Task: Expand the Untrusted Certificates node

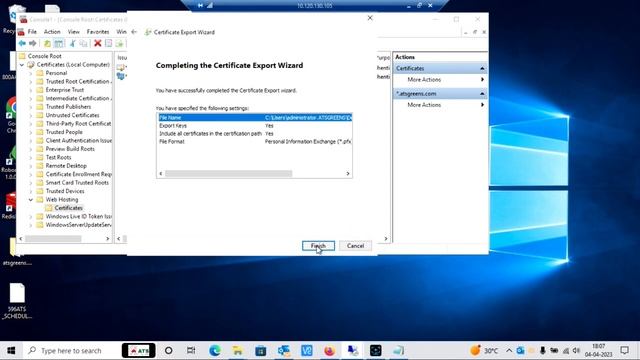Action: tap(31, 116)
